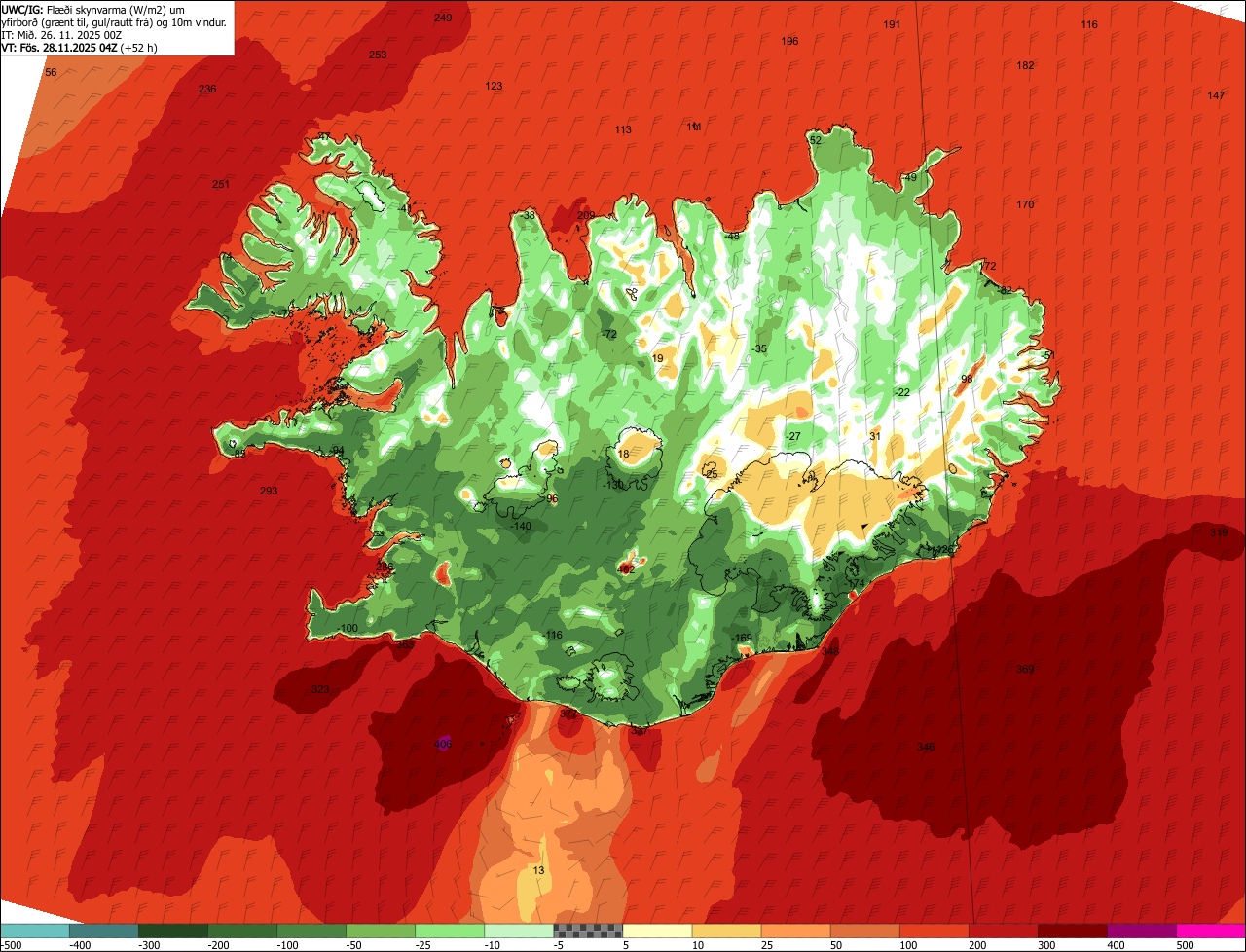Image resolution: width=1246 pixels, height=952 pixels.
Task: Select the map value -48
Action: [732, 237]
